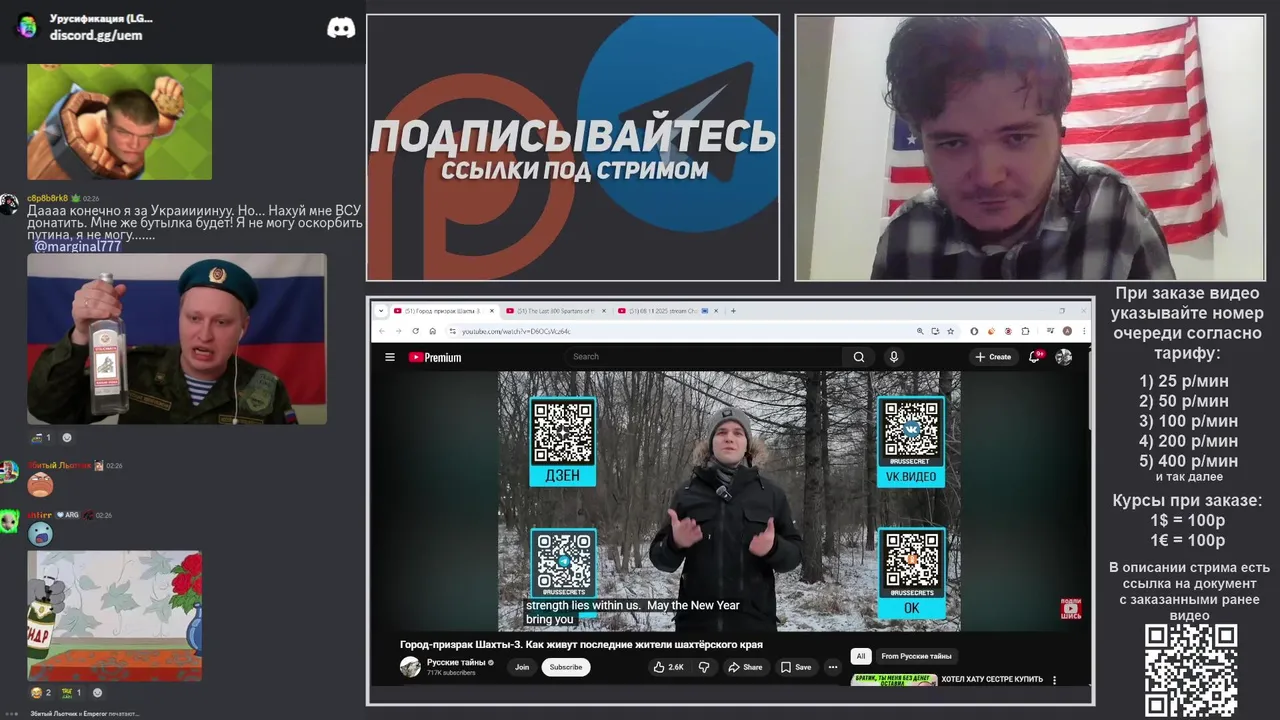Open Chrome tab search dropdown arrow
The image size is (1280, 720).
click(381, 311)
